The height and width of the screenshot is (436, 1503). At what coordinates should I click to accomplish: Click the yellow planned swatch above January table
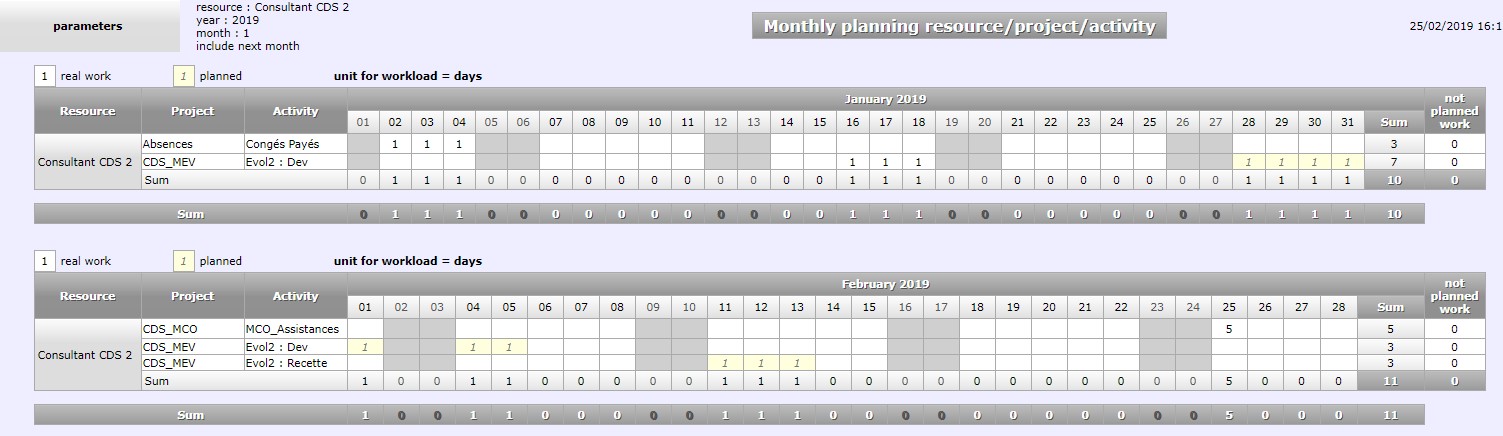183,76
